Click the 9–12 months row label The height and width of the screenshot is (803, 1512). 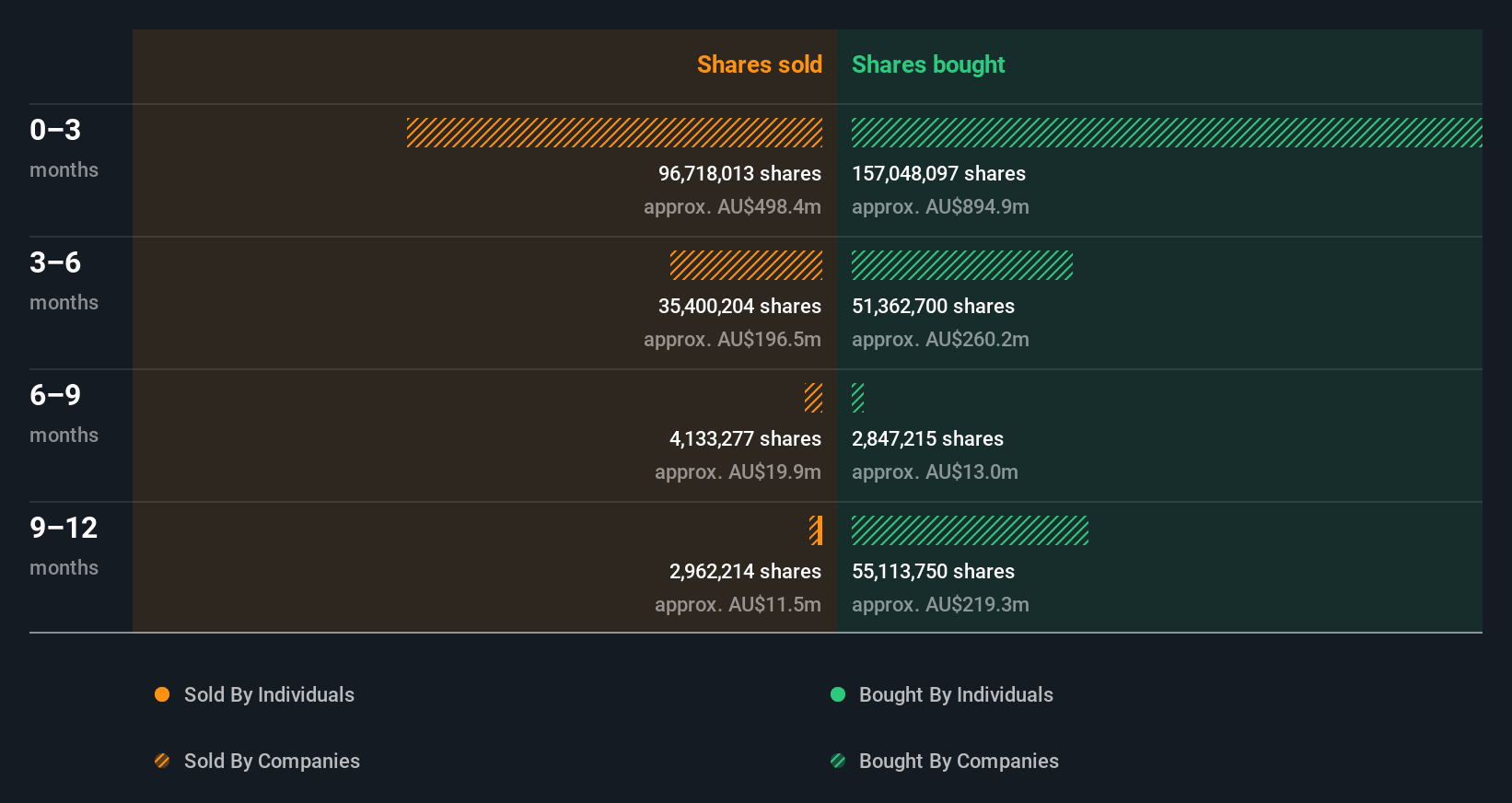(64, 545)
